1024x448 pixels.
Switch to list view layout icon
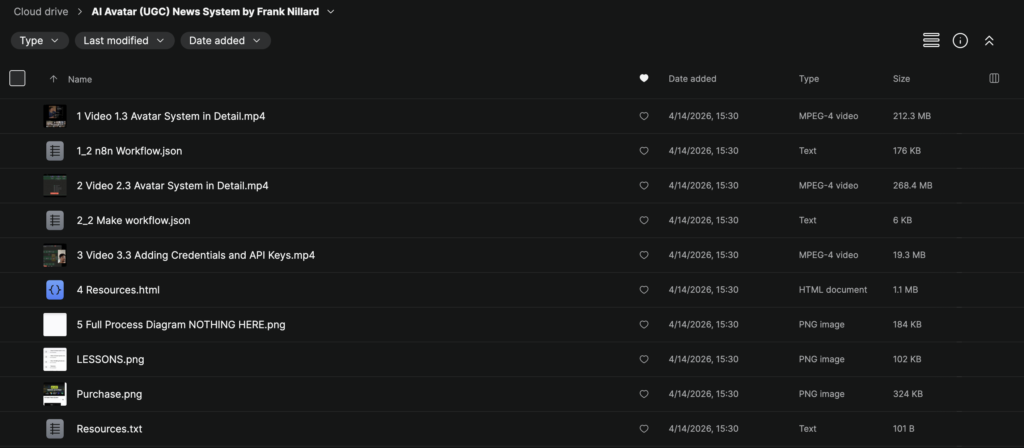(x=931, y=40)
